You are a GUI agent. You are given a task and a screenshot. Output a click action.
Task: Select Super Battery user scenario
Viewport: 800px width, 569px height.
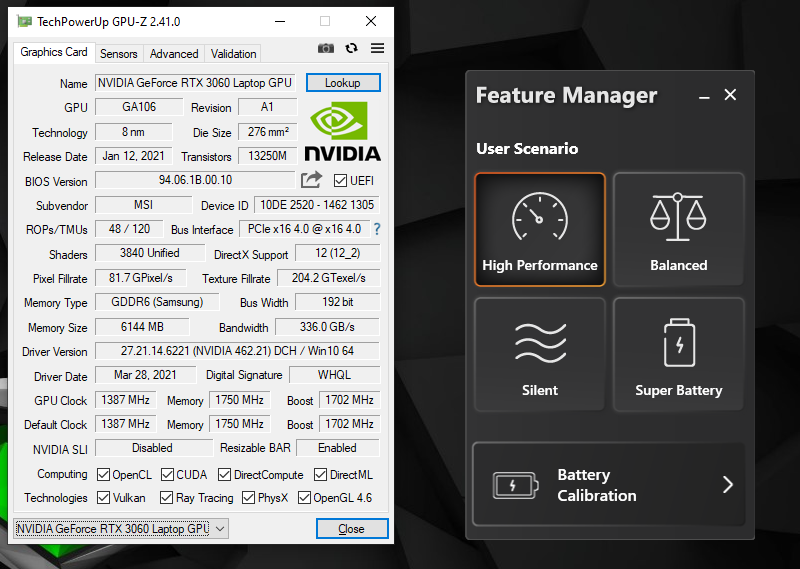678,354
